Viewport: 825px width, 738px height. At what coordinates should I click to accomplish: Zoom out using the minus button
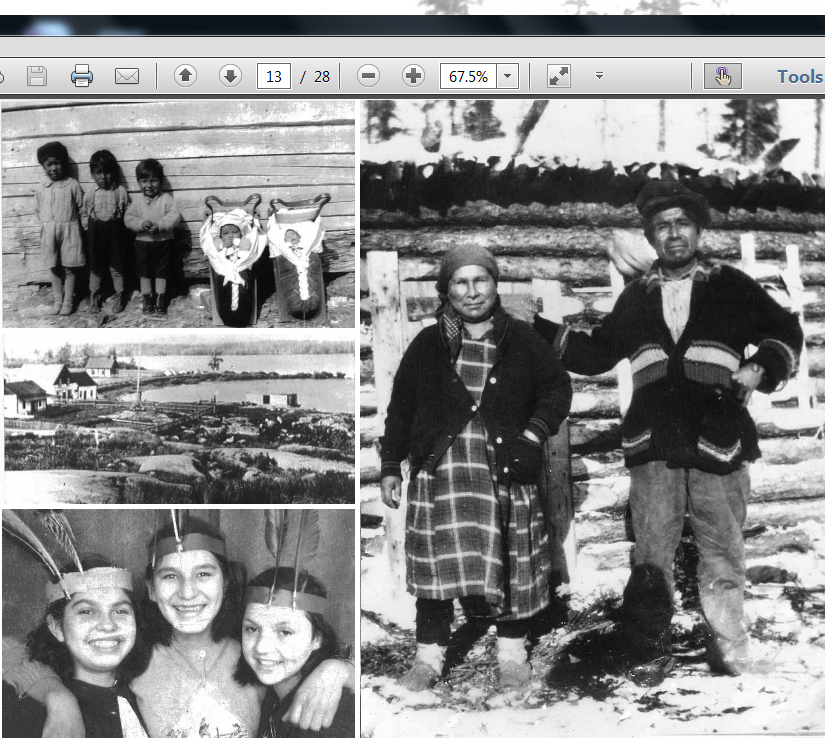point(368,76)
